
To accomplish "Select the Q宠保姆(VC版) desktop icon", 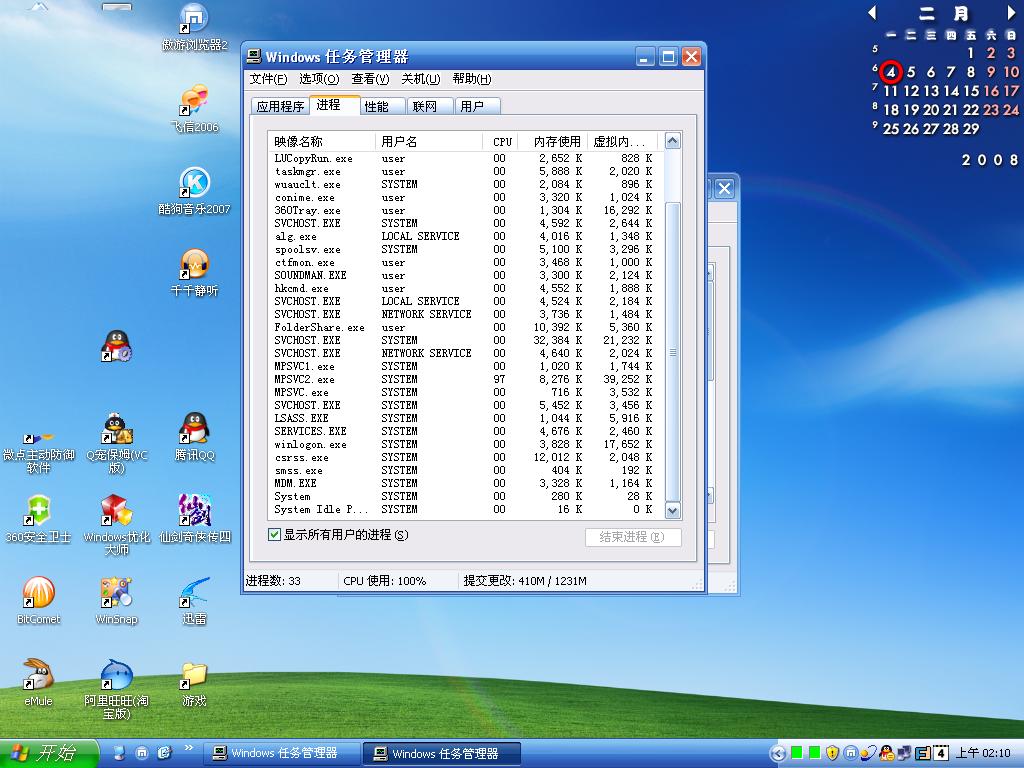I will point(117,443).
